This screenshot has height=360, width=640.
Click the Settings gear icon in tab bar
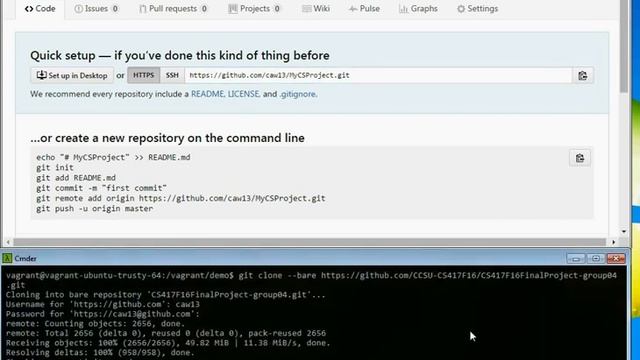[x=461, y=9]
